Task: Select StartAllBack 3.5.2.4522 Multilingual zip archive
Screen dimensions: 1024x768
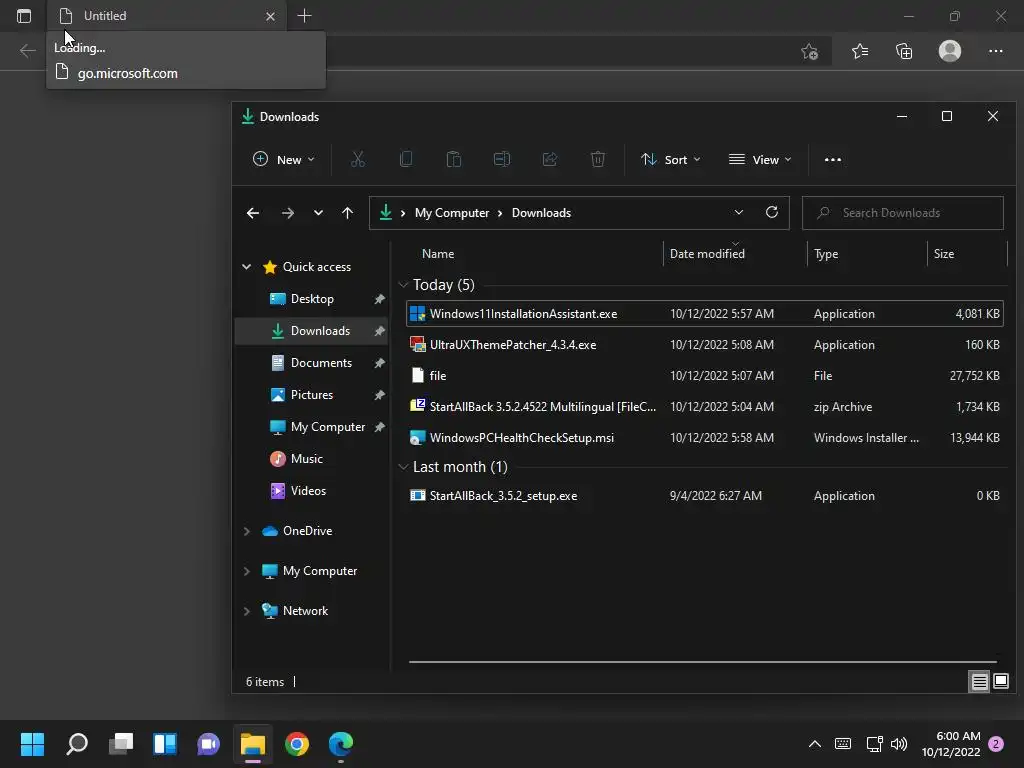Action: click(705, 407)
